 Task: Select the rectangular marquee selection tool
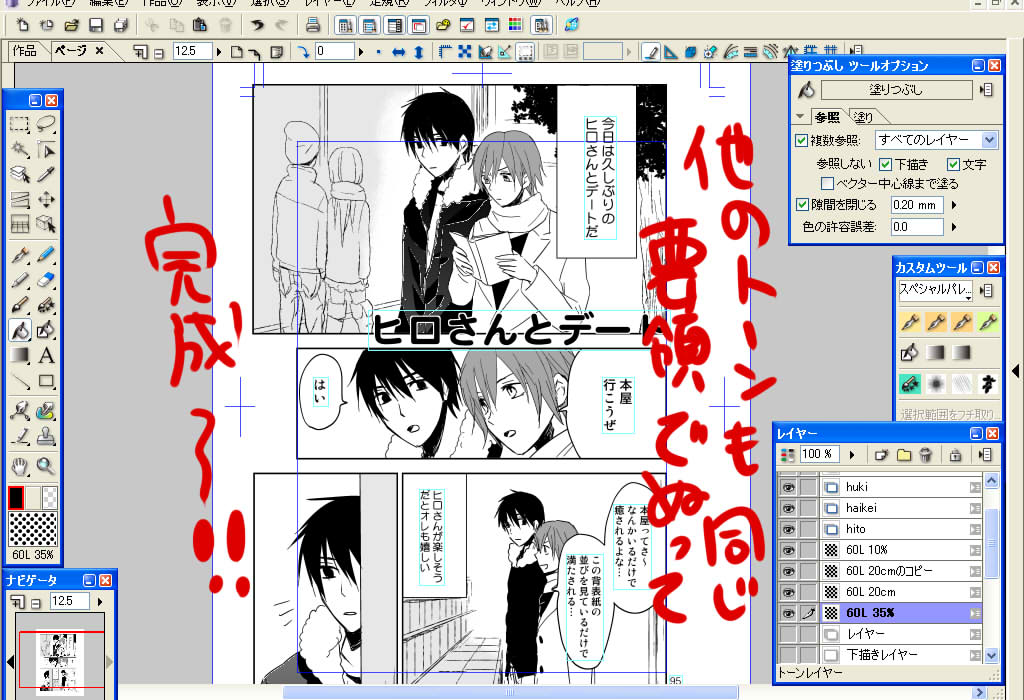(20, 124)
